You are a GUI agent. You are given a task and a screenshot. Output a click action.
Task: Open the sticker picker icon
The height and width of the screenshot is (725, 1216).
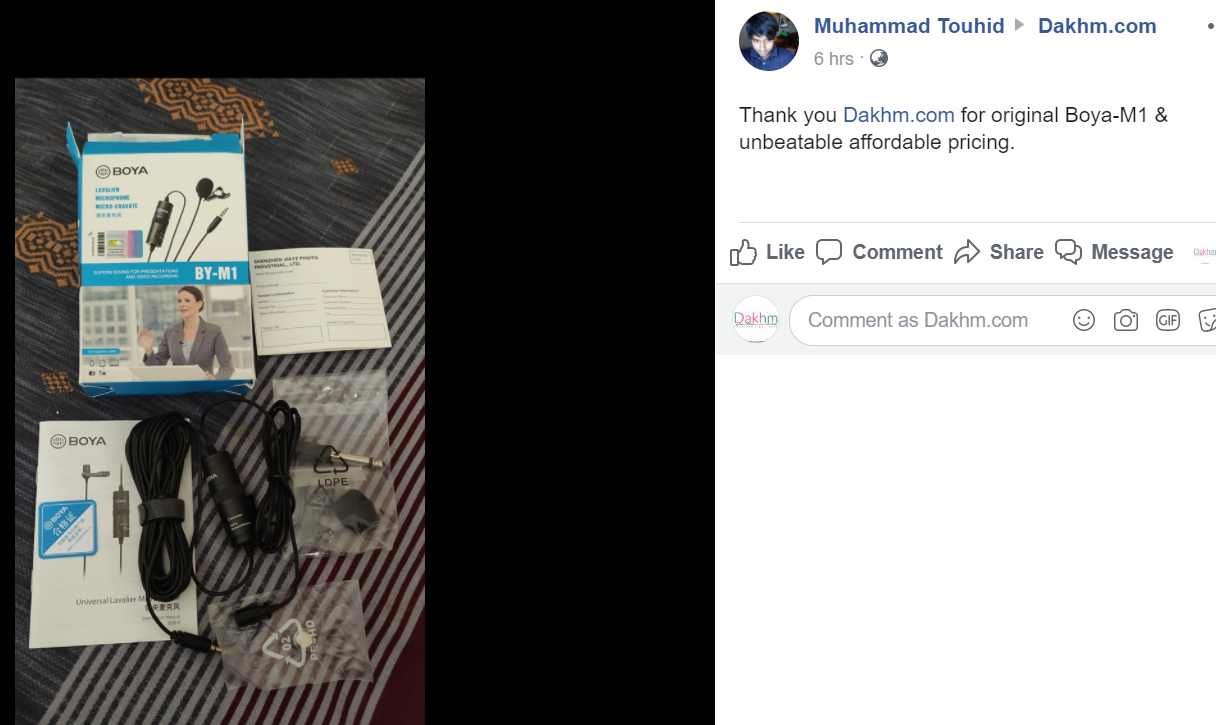pyautogui.click(x=1207, y=320)
